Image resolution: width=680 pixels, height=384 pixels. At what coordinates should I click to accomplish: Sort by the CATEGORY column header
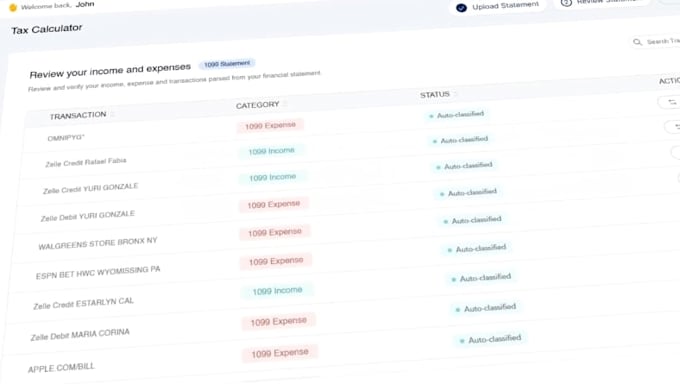tap(258, 105)
